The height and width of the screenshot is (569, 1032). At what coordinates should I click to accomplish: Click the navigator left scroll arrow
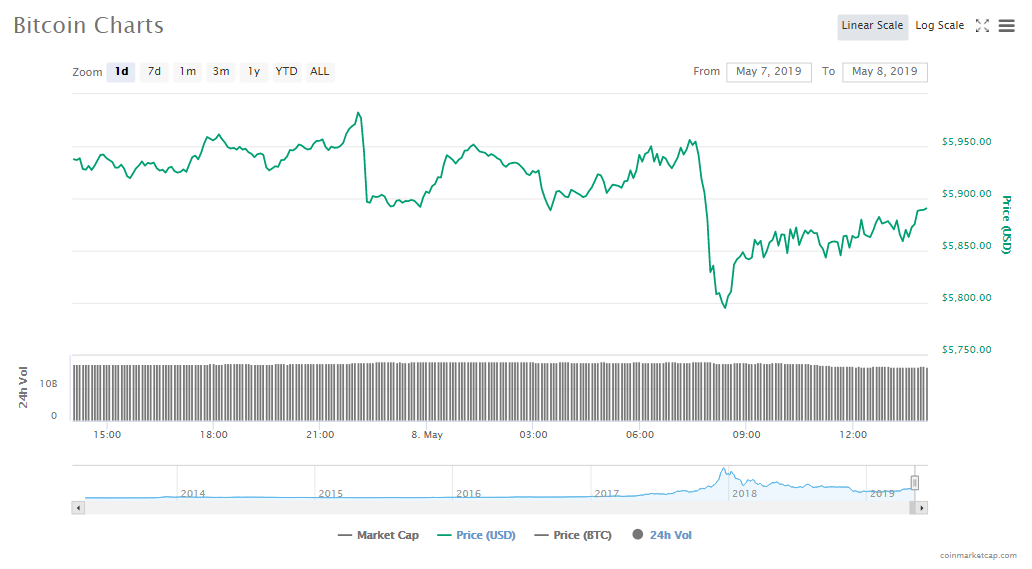pyautogui.click(x=77, y=508)
